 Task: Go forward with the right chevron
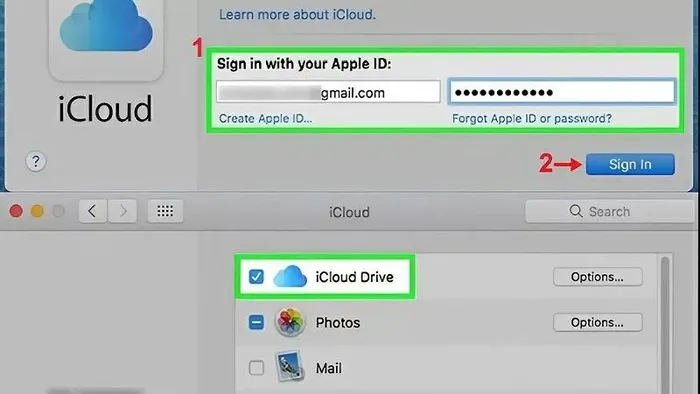click(x=122, y=211)
